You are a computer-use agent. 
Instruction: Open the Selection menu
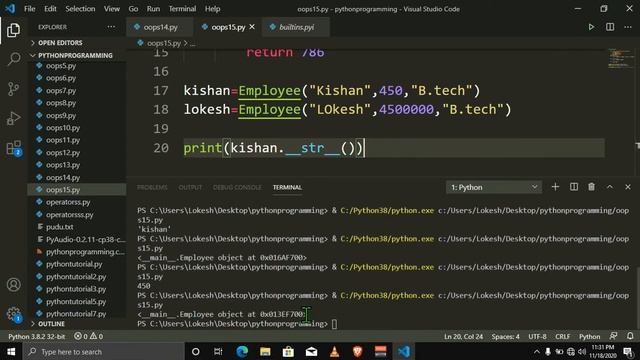[x=80, y=9]
